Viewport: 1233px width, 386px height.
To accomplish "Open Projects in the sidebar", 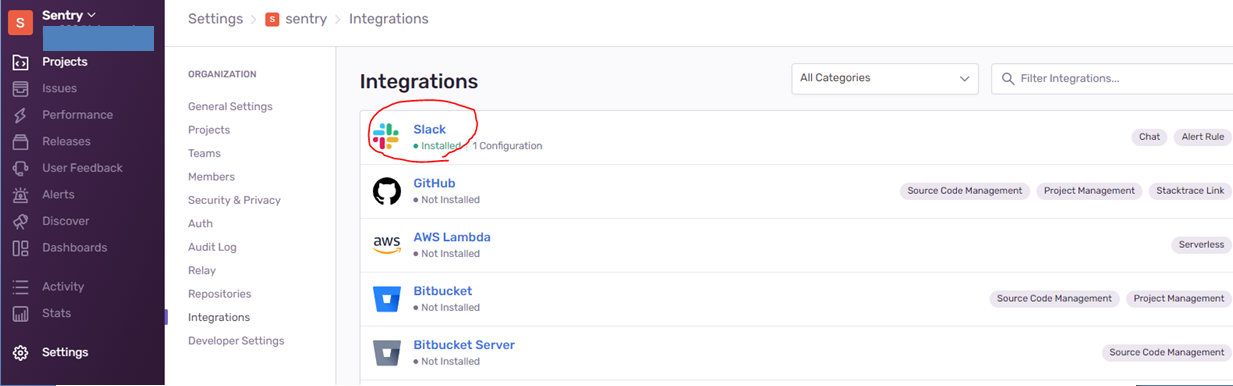I will coord(65,62).
